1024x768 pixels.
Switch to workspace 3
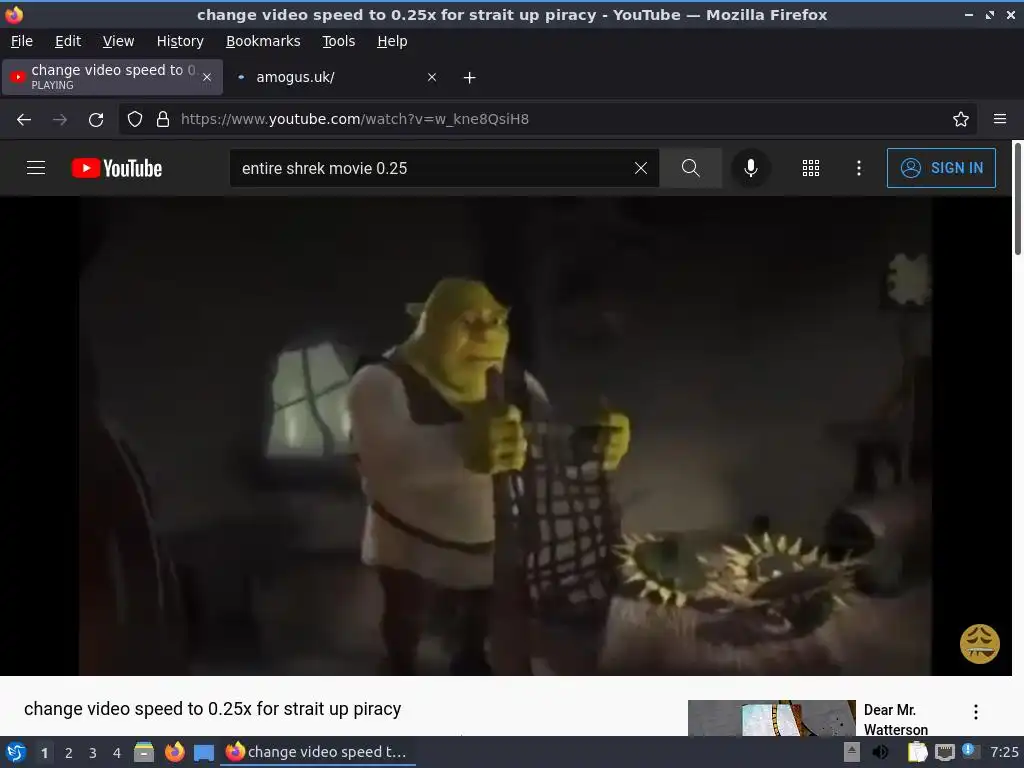[93, 753]
